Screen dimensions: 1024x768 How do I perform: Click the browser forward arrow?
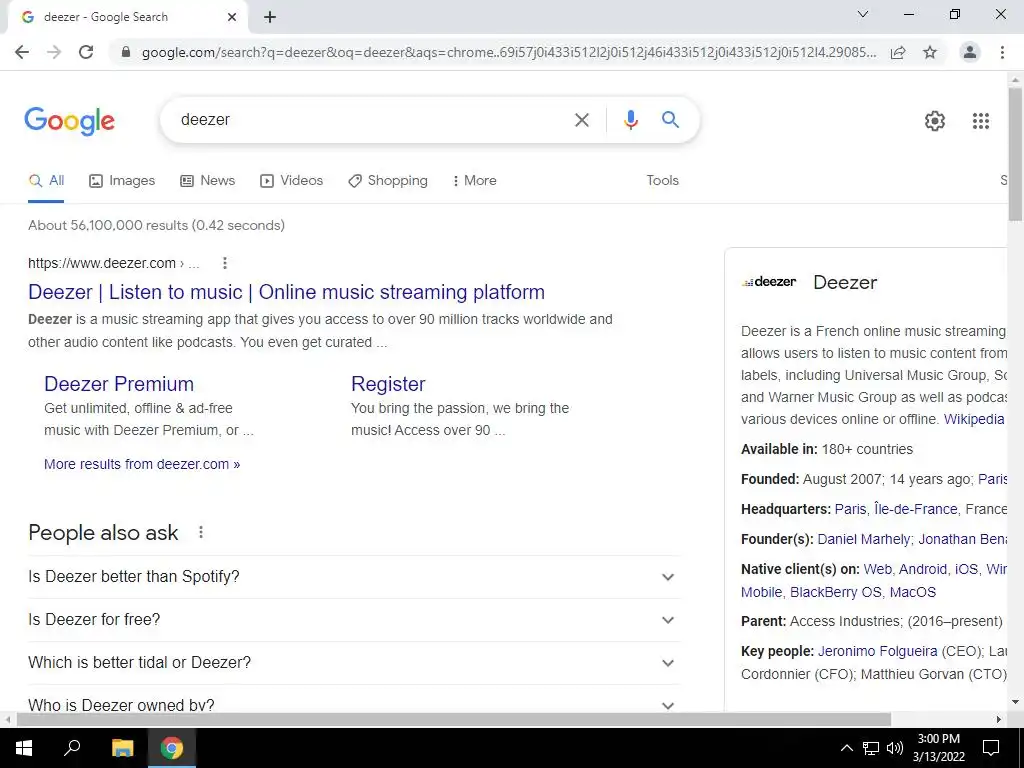click(x=54, y=52)
